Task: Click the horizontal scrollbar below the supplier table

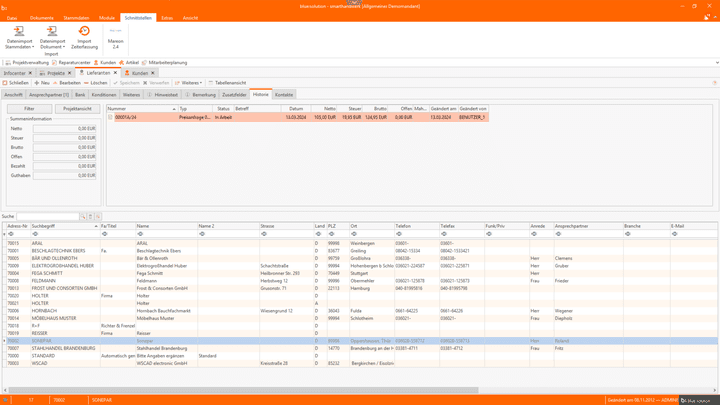Action: click(x=240, y=390)
